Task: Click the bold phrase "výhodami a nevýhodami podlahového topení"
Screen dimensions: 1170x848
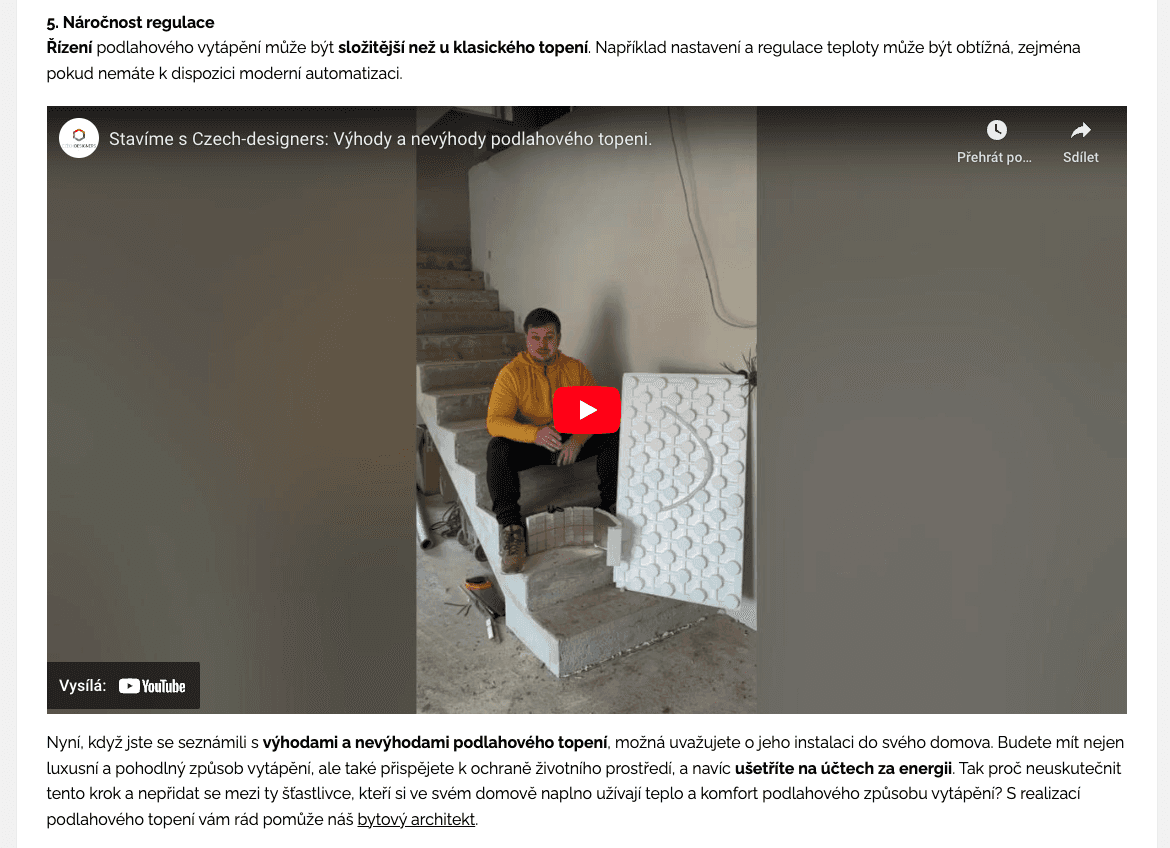Action: [x=435, y=743]
